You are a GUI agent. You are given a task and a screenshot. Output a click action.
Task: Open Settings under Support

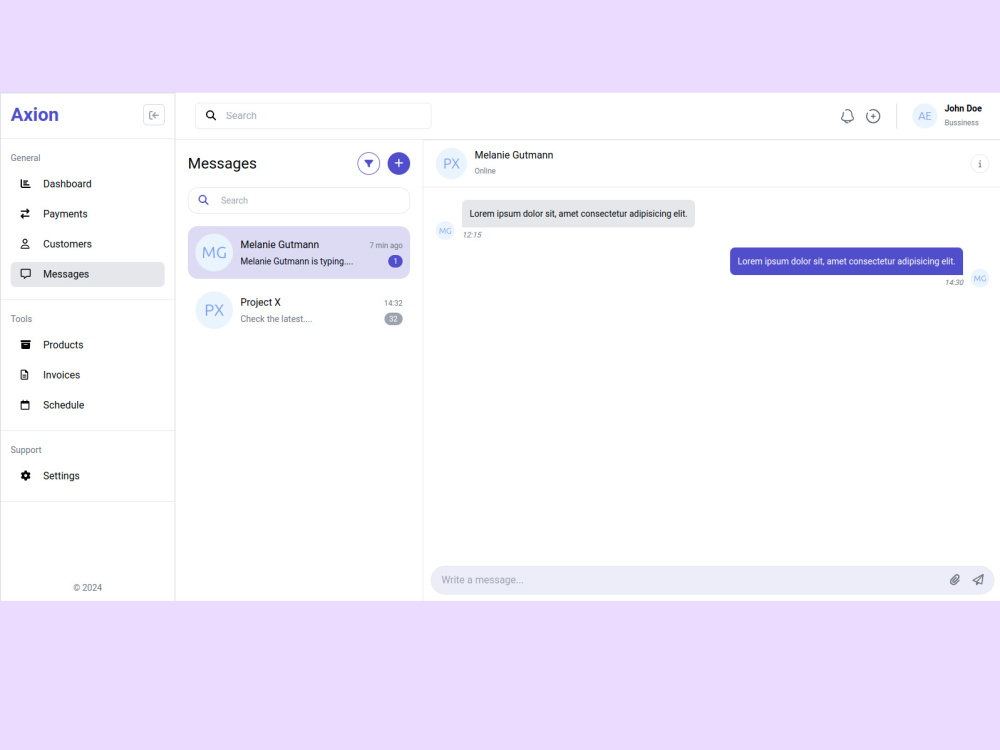[87, 476]
